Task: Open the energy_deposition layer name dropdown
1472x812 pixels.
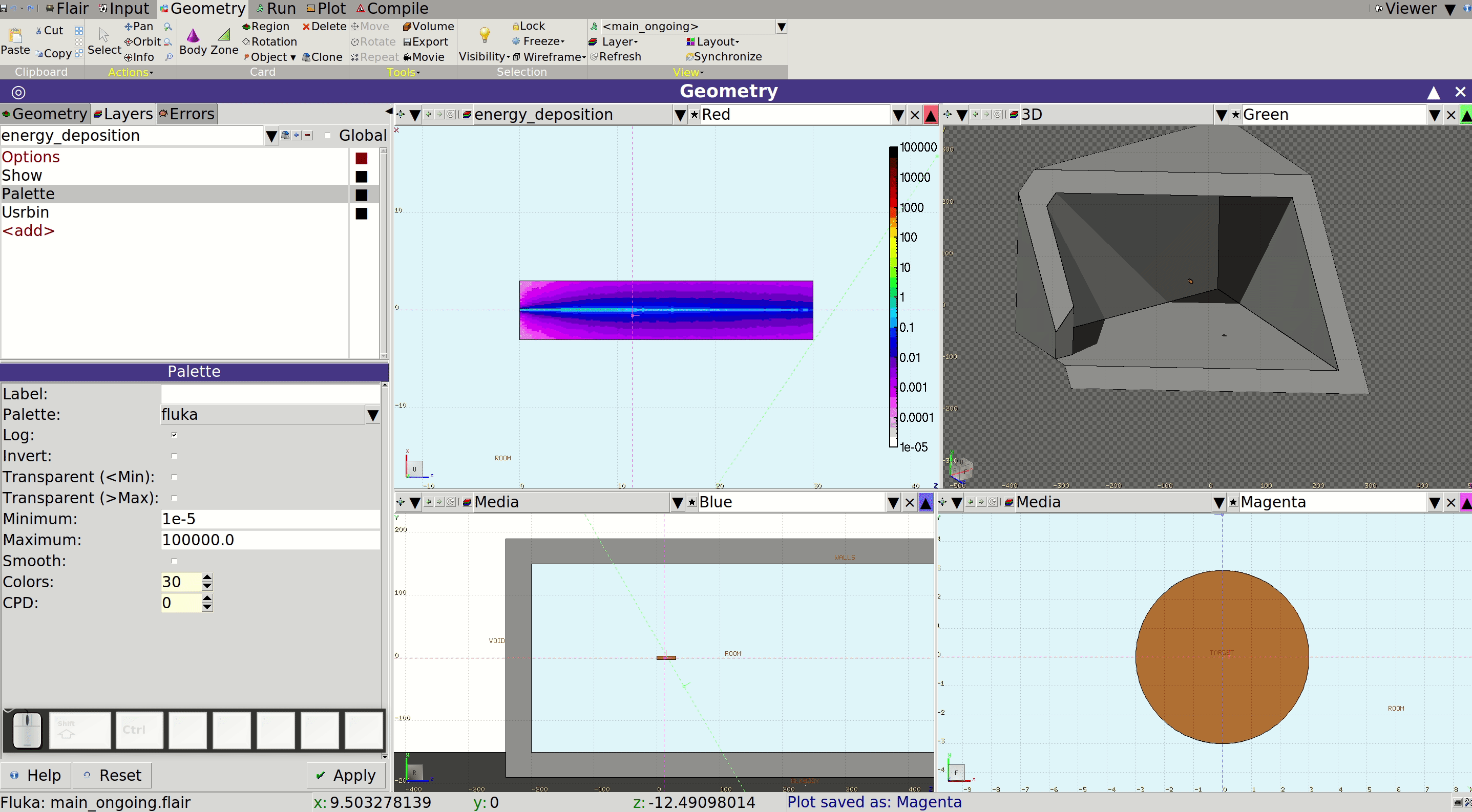Action: 271,136
